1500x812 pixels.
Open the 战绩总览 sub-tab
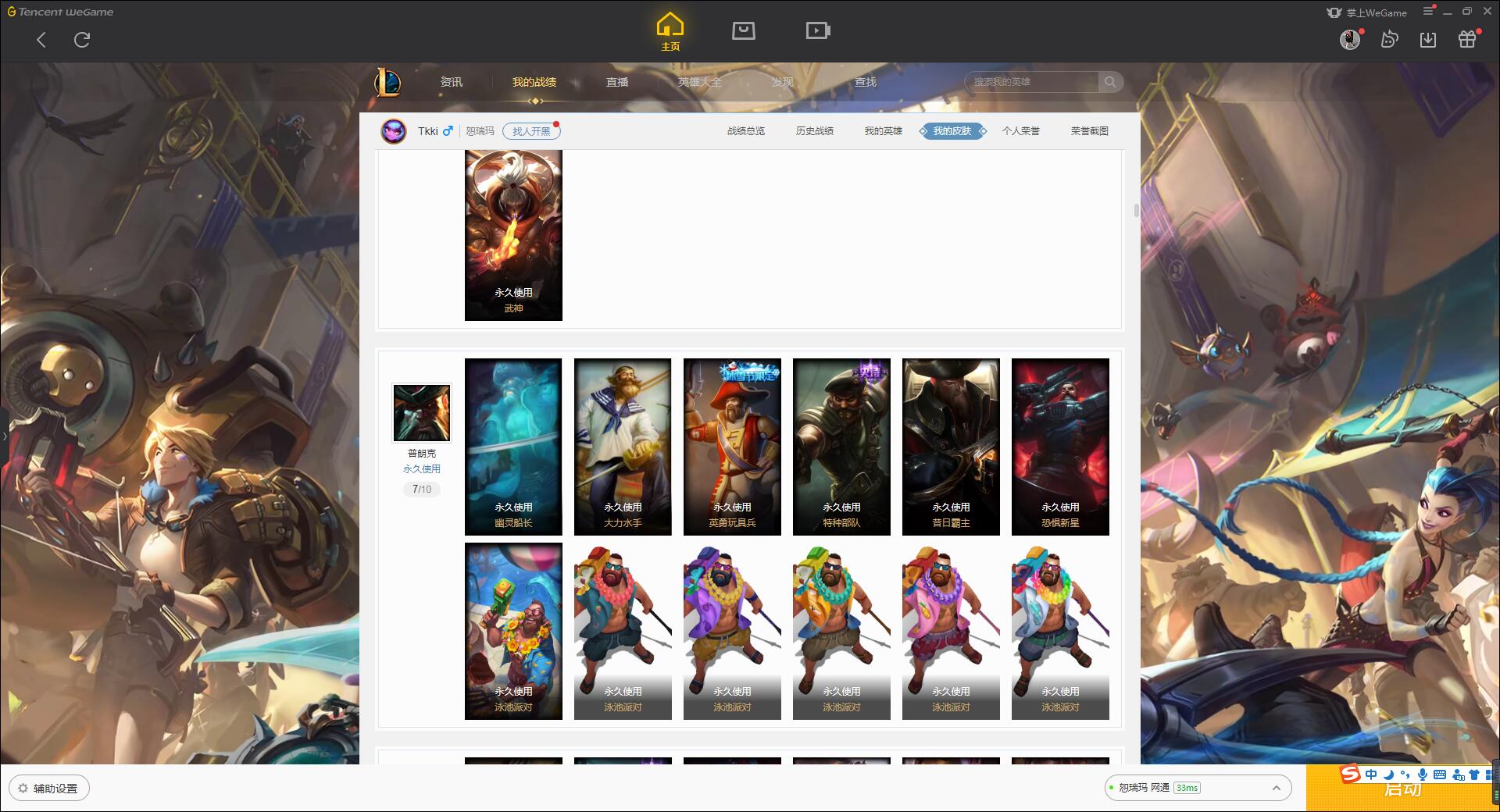pos(746,131)
